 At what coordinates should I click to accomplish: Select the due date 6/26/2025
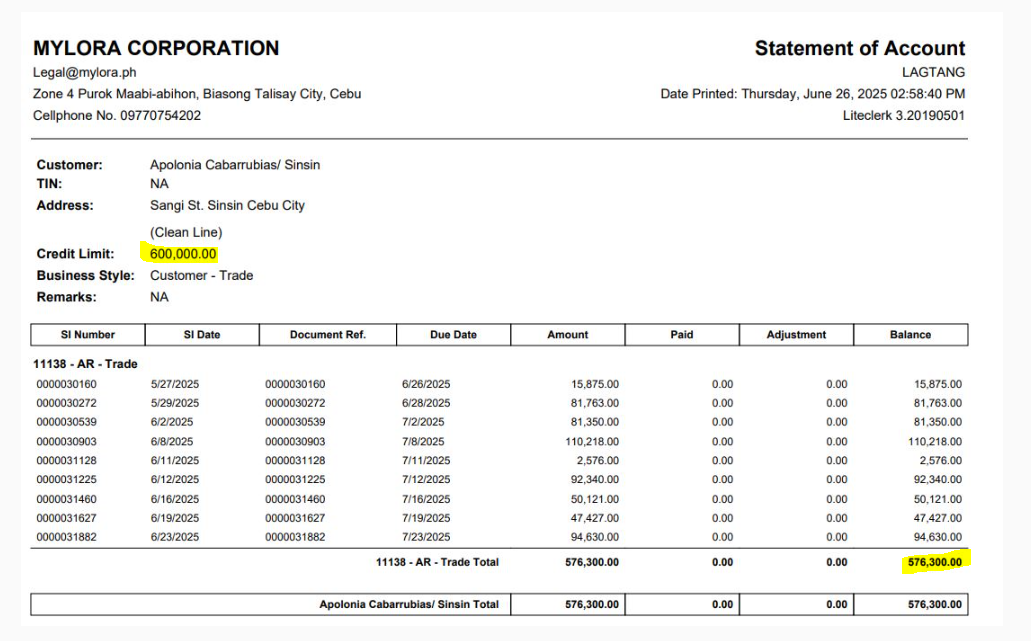point(426,384)
